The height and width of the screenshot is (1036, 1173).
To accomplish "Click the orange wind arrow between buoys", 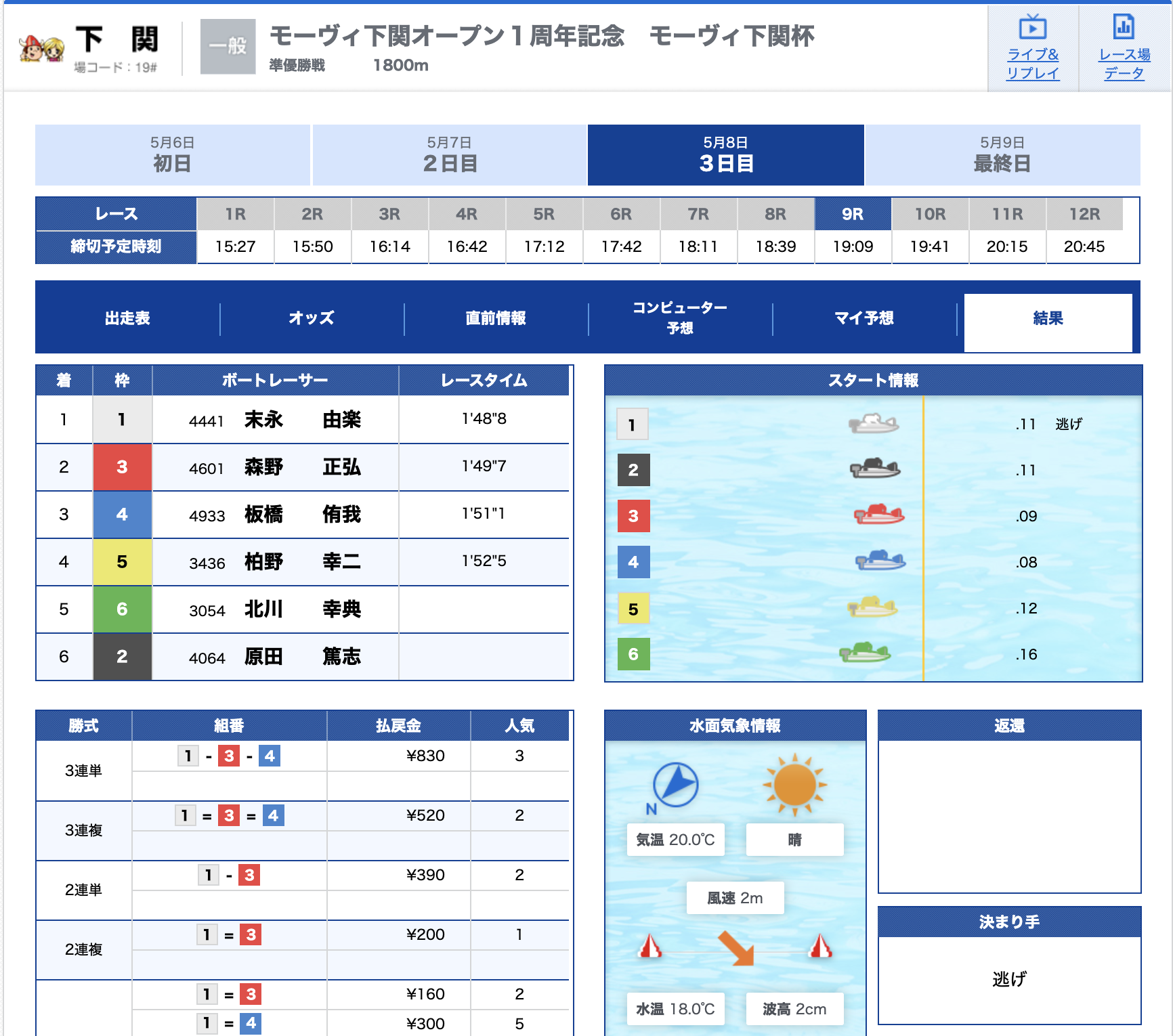I will point(735,947).
